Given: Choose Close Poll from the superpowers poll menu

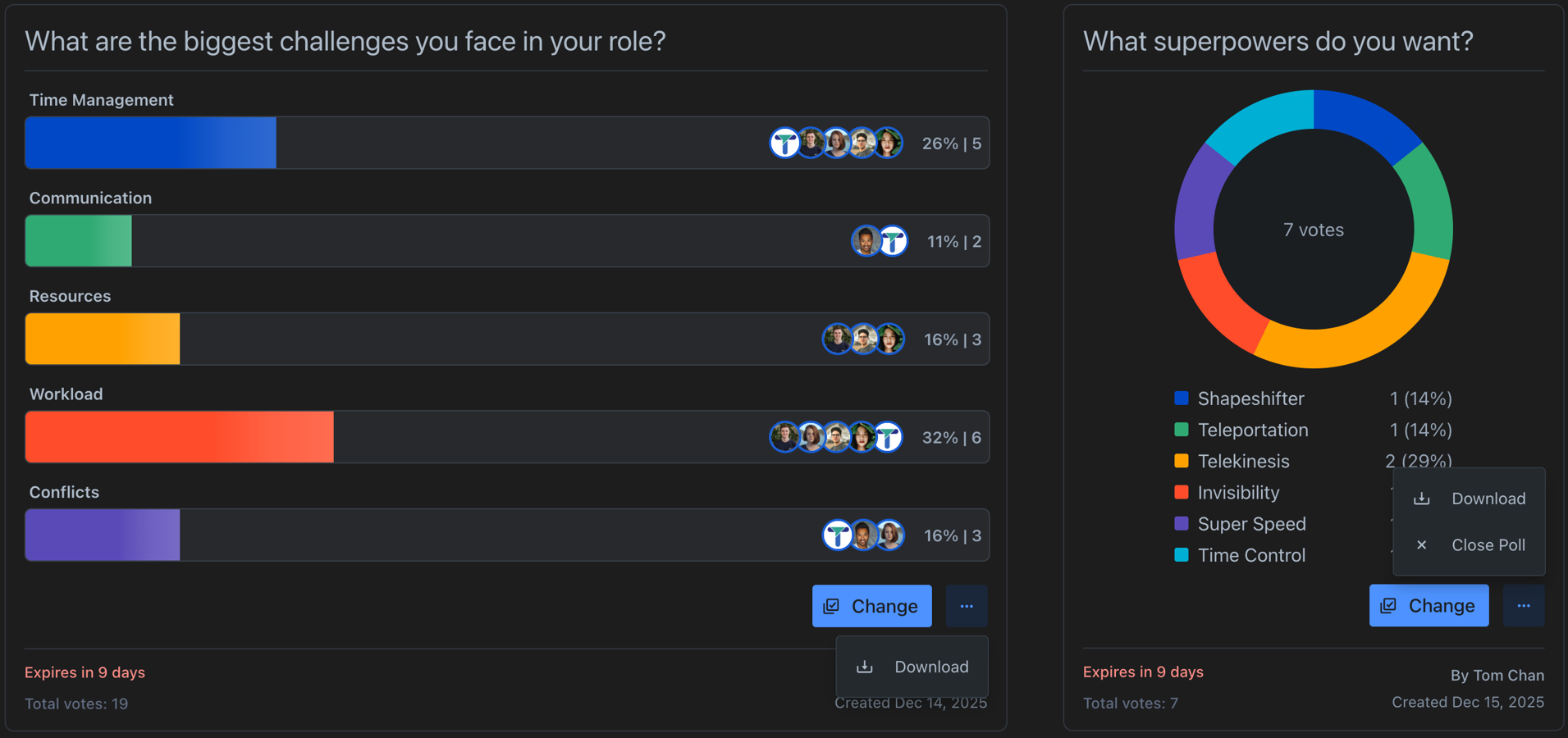Looking at the screenshot, I should click(1488, 544).
